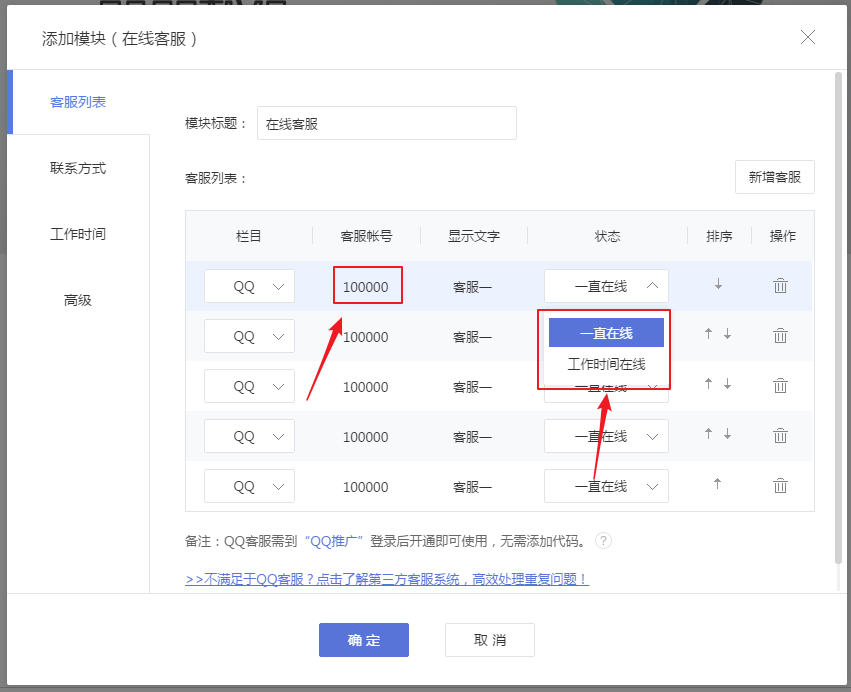Open the 联系方式 tab

coord(78,168)
